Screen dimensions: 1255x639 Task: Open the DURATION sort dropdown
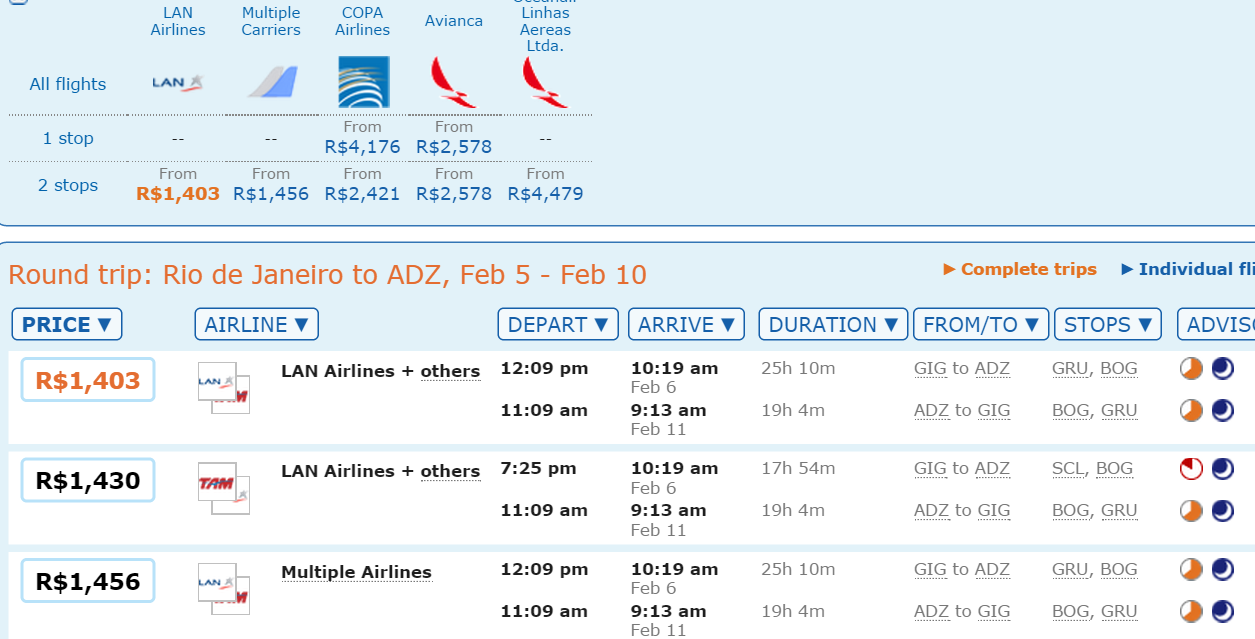pyautogui.click(x=833, y=325)
